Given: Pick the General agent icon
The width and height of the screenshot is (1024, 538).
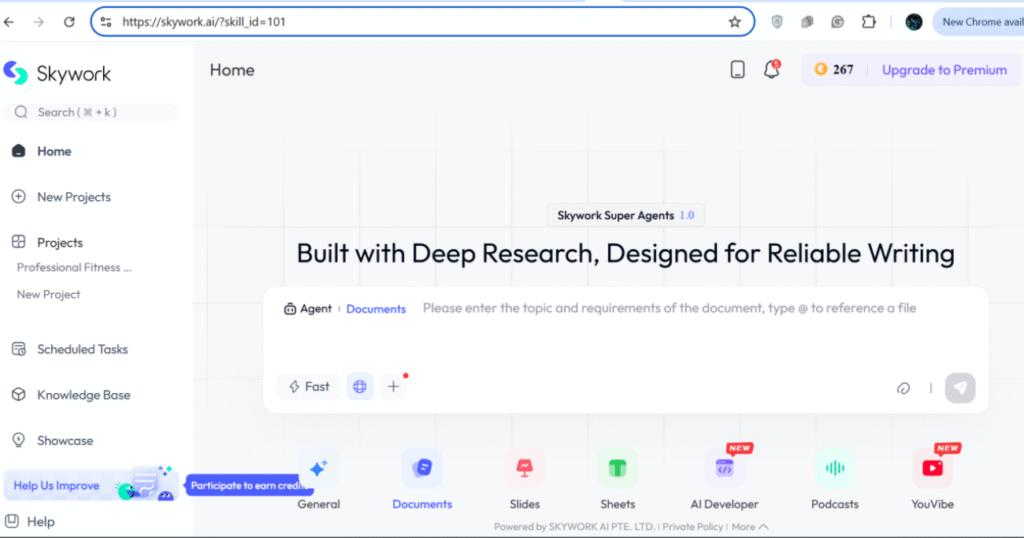Looking at the screenshot, I should click(318, 468).
